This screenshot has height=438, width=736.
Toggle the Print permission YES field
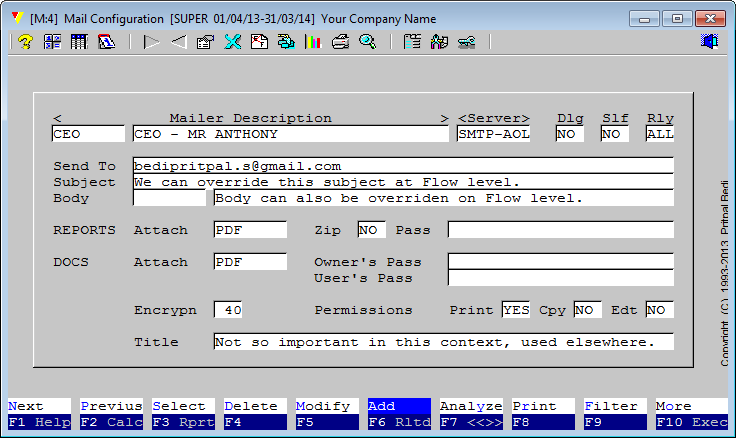click(x=516, y=310)
